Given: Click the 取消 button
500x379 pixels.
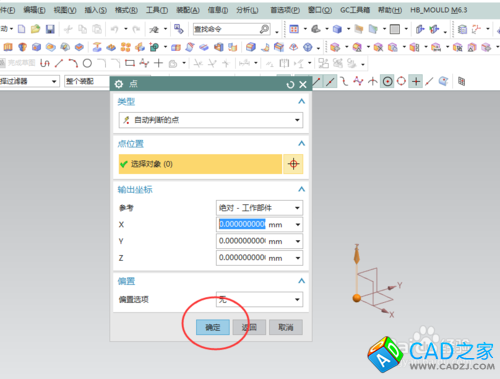Looking at the screenshot, I should click(x=286, y=327).
